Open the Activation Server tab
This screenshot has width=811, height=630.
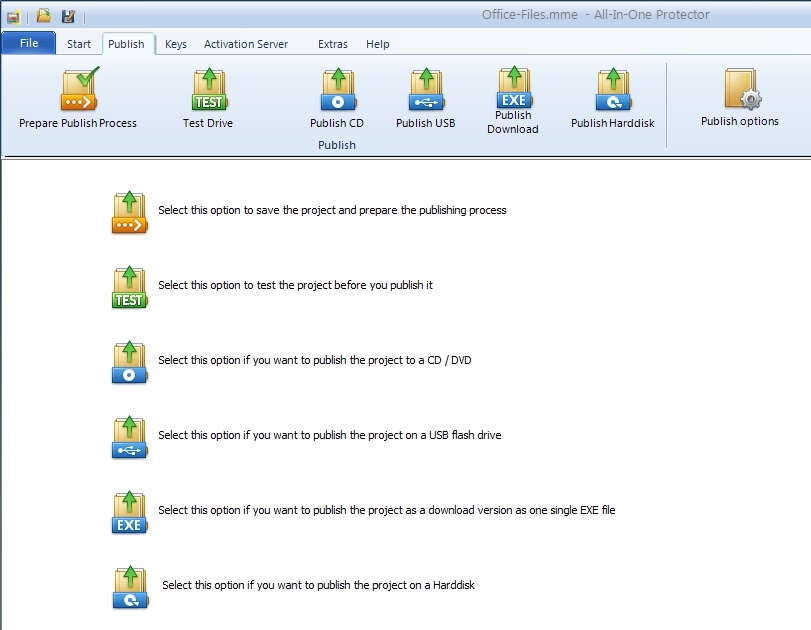coord(246,44)
